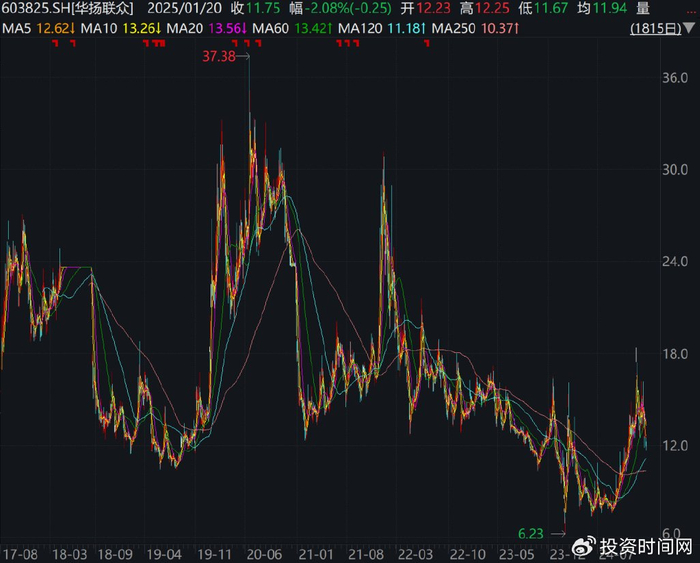Screen dimensions: 700x563
Task: Click the average price 均11.94
Action: tap(602, 8)
